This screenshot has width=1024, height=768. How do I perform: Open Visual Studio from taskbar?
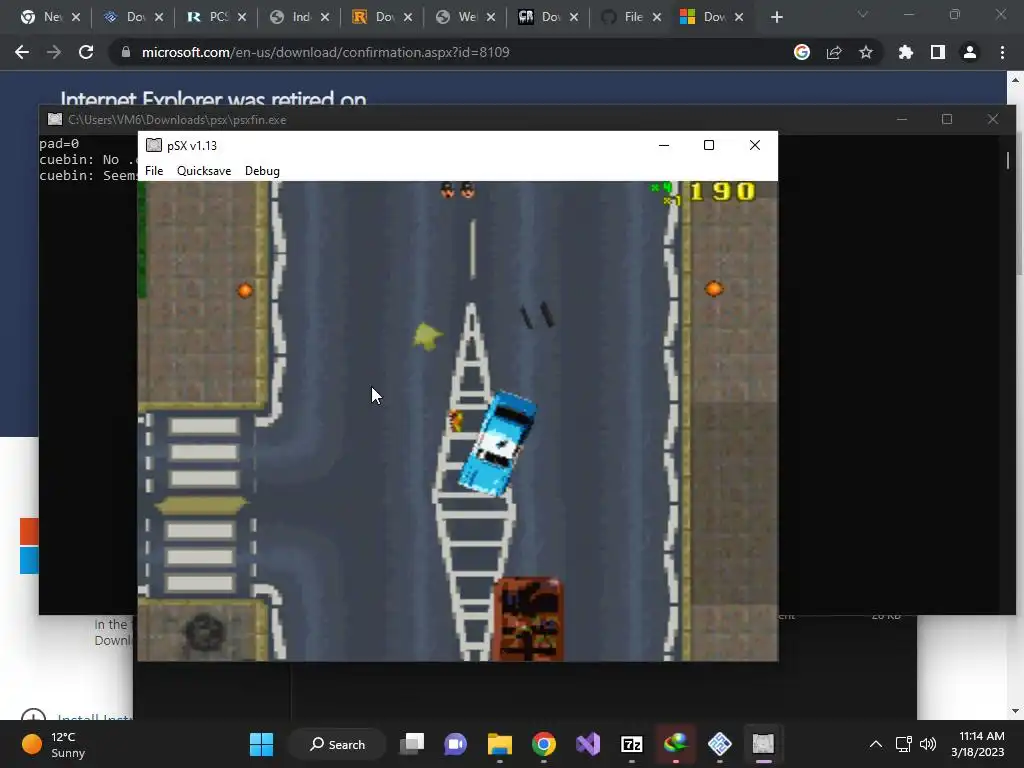(x=588, y=744)
